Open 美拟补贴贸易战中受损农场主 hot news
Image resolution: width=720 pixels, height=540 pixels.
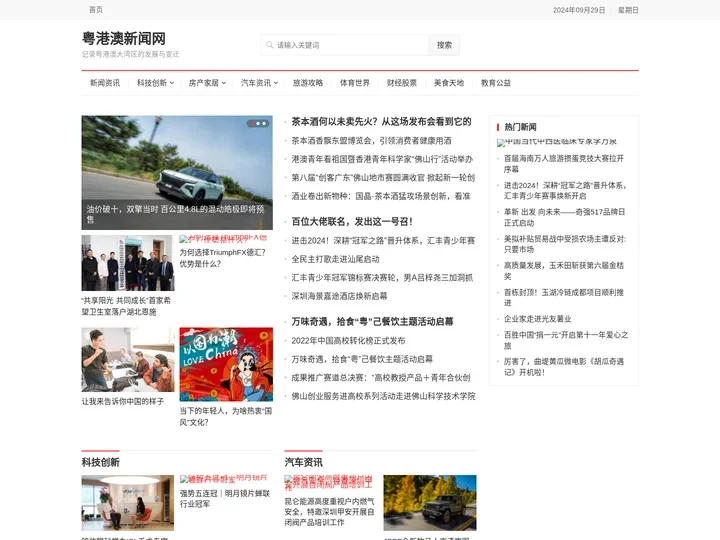[565, 244]
